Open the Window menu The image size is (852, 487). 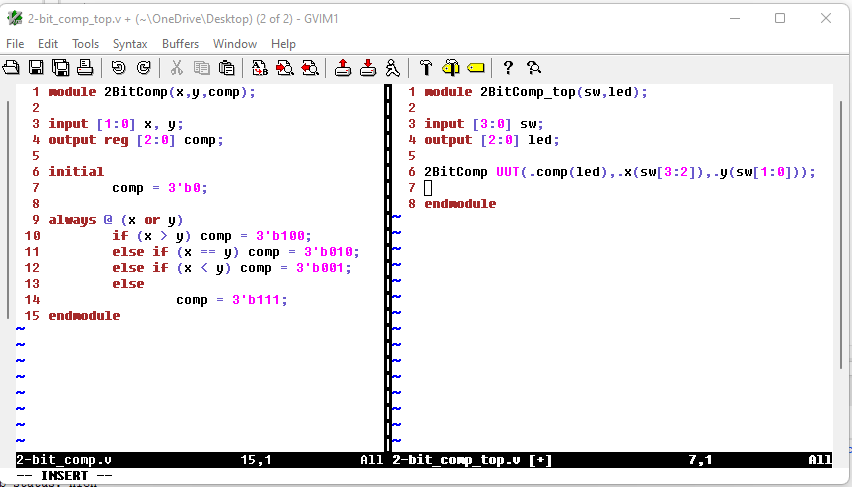tap(235, 44)
